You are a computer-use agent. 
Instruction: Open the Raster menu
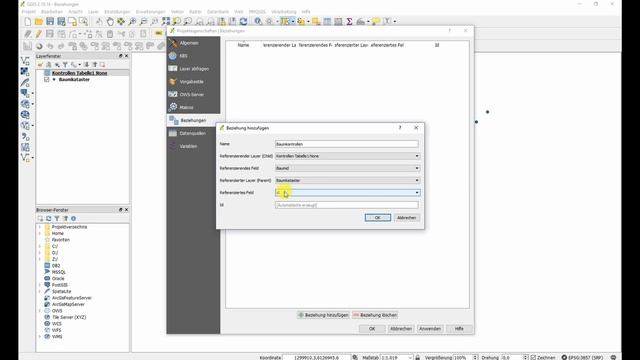pyautogui.click(x=196, y=12)
